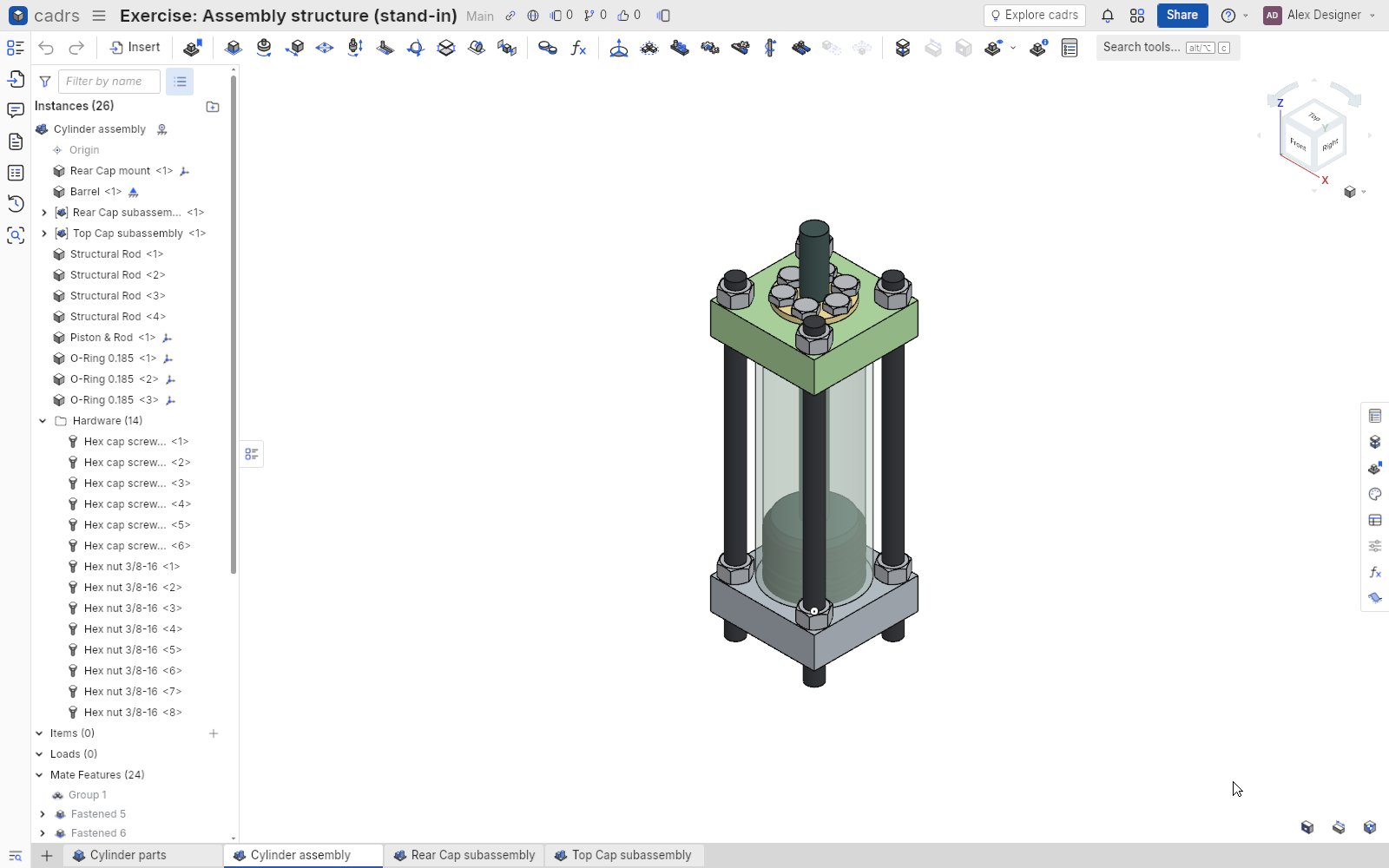This screenshot has height=868, width=1389.
Task: Toggle the floating instance list panel button
Action: [x=252, y=454]
